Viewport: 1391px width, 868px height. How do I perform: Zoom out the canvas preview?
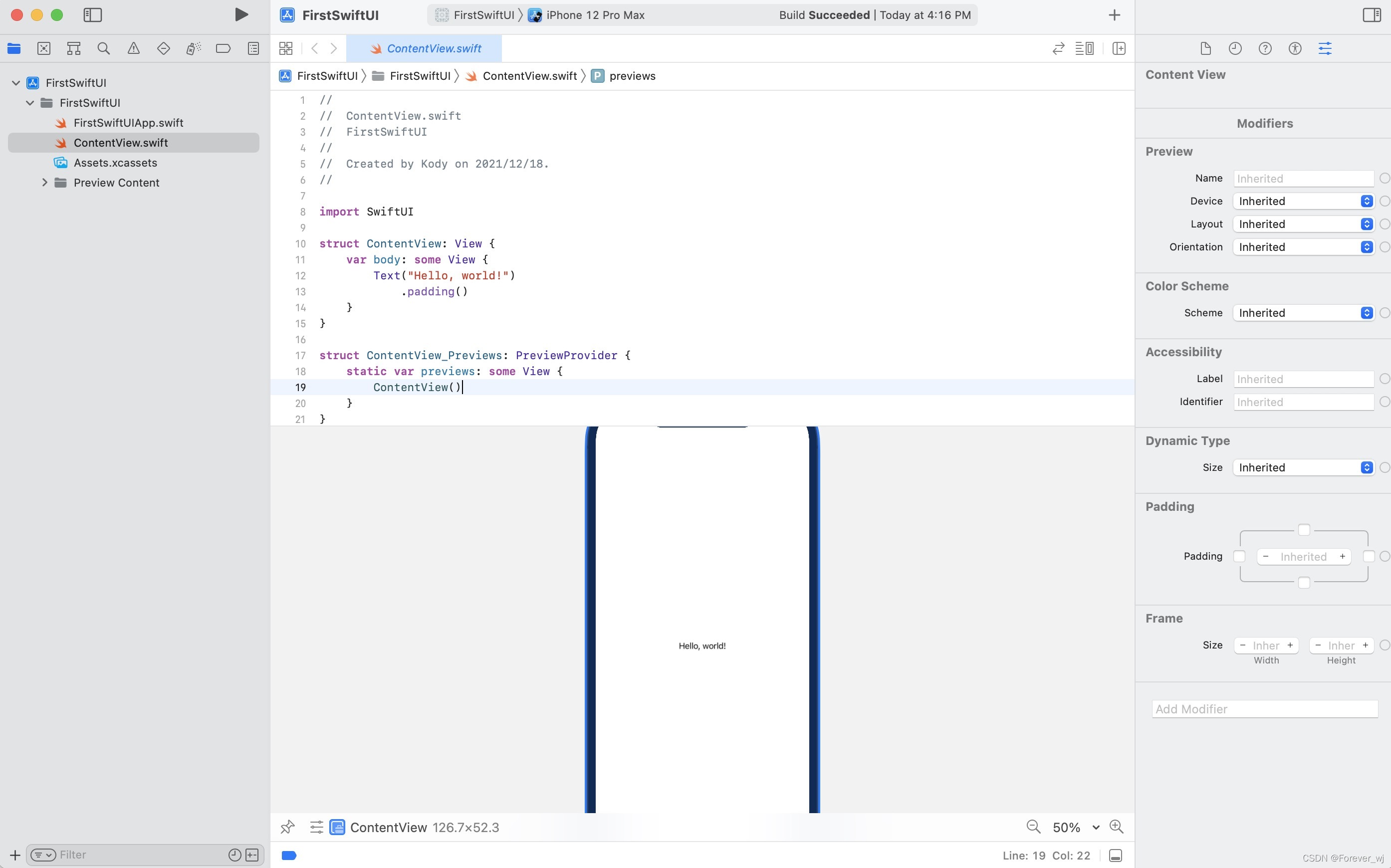(x=1033, y=827)
